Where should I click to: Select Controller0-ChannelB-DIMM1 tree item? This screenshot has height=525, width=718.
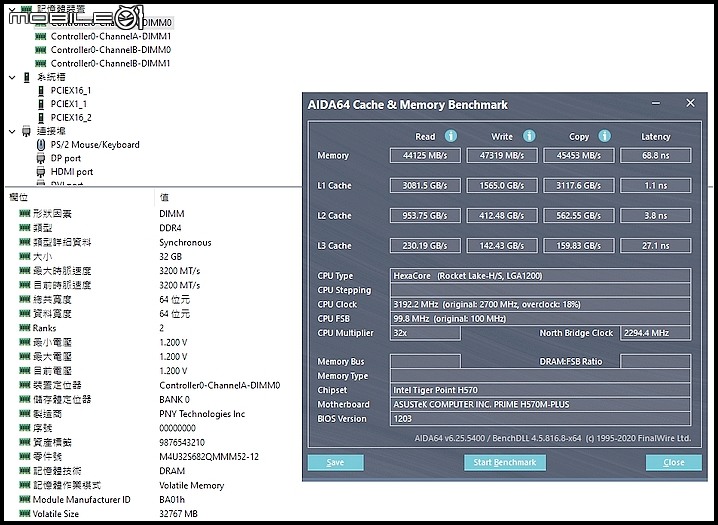point(110,63)
